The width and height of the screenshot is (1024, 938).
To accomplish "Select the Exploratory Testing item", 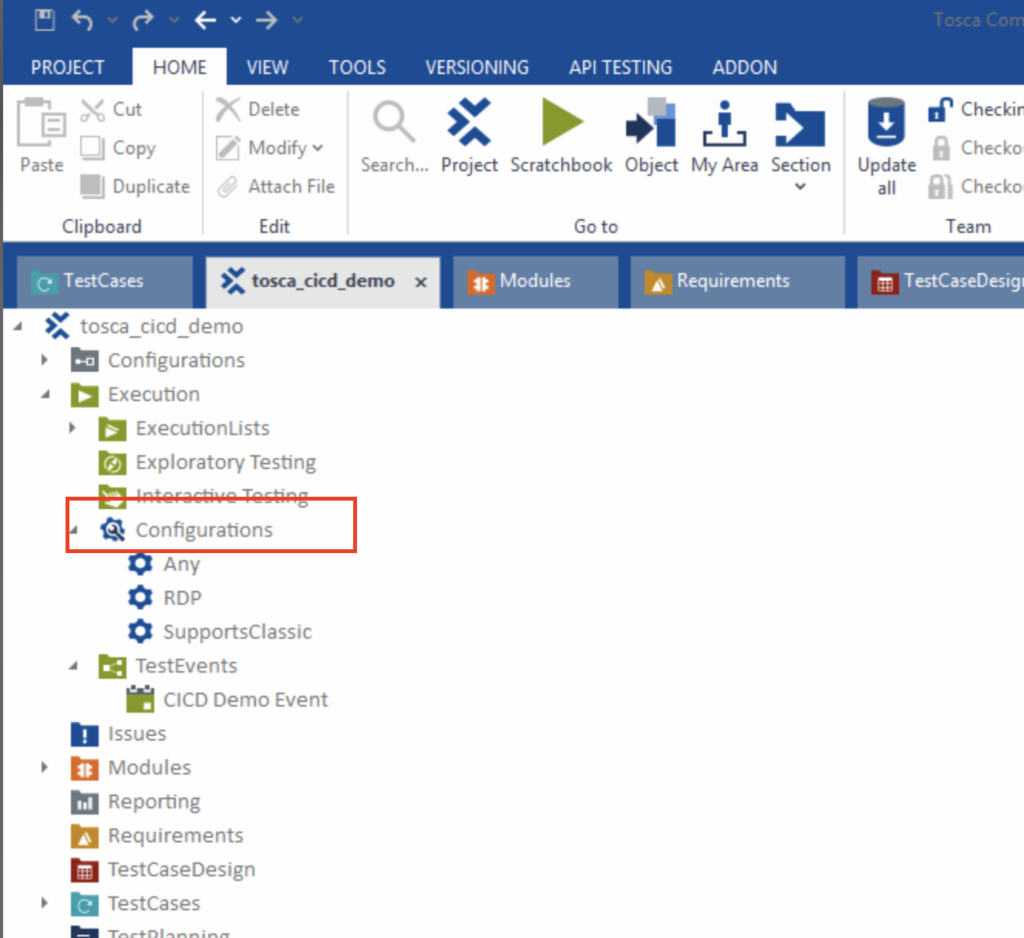I will coord(225,462).
